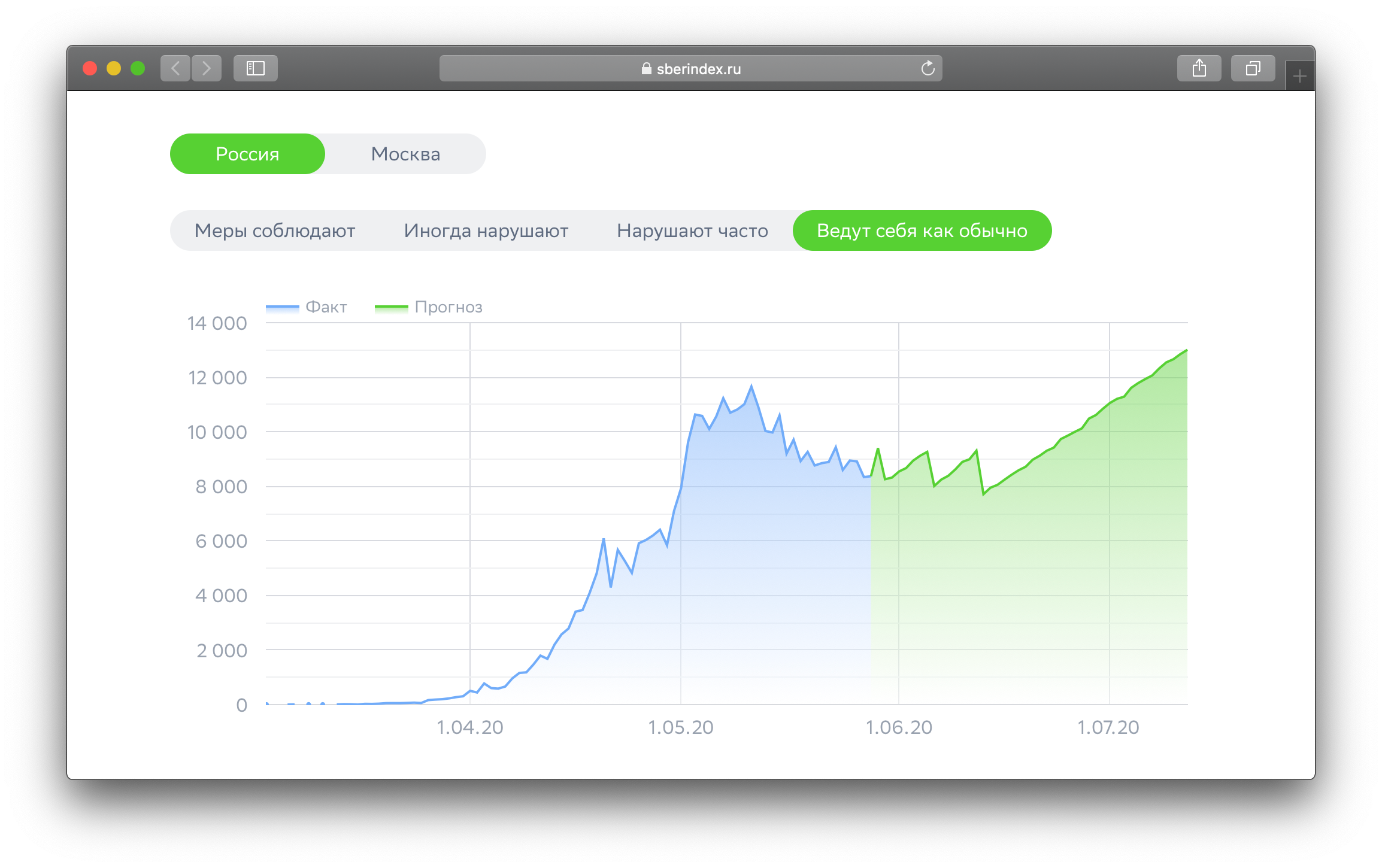The width and height of the screenshot is (1382, 868).
Task: Choose the Нарушают часто scenario
Action: [x=692, y=230]
